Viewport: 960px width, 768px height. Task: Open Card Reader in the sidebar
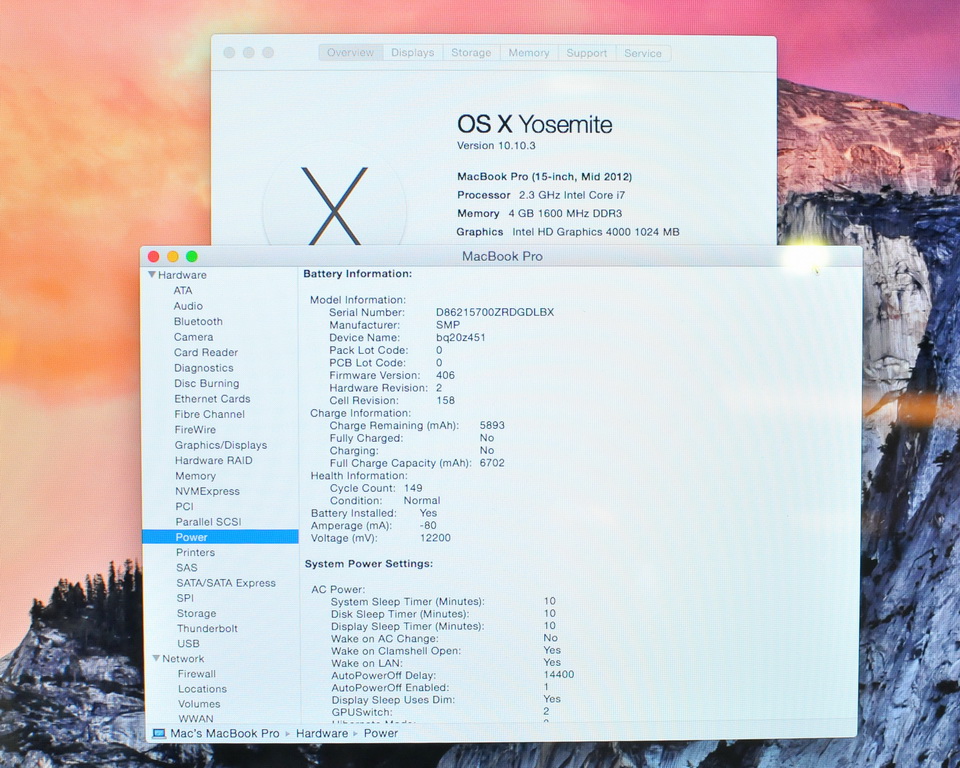[206, 352]
